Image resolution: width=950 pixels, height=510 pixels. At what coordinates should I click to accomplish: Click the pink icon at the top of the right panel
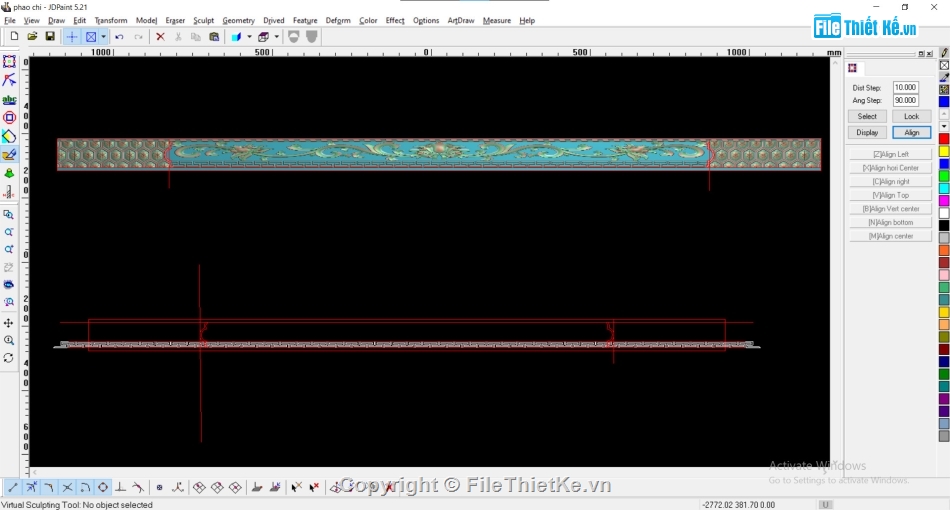coord(852,68)
